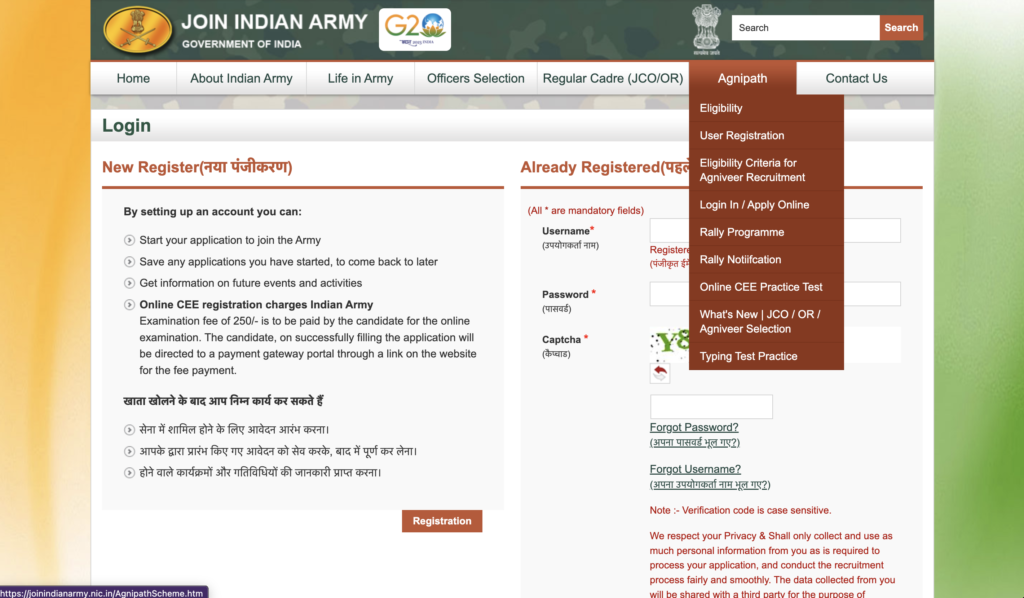The width and height of the screenshot is (1024, 598).
Task: Click the bullet icon beside 'Start your application'
Action: point(130,240)
